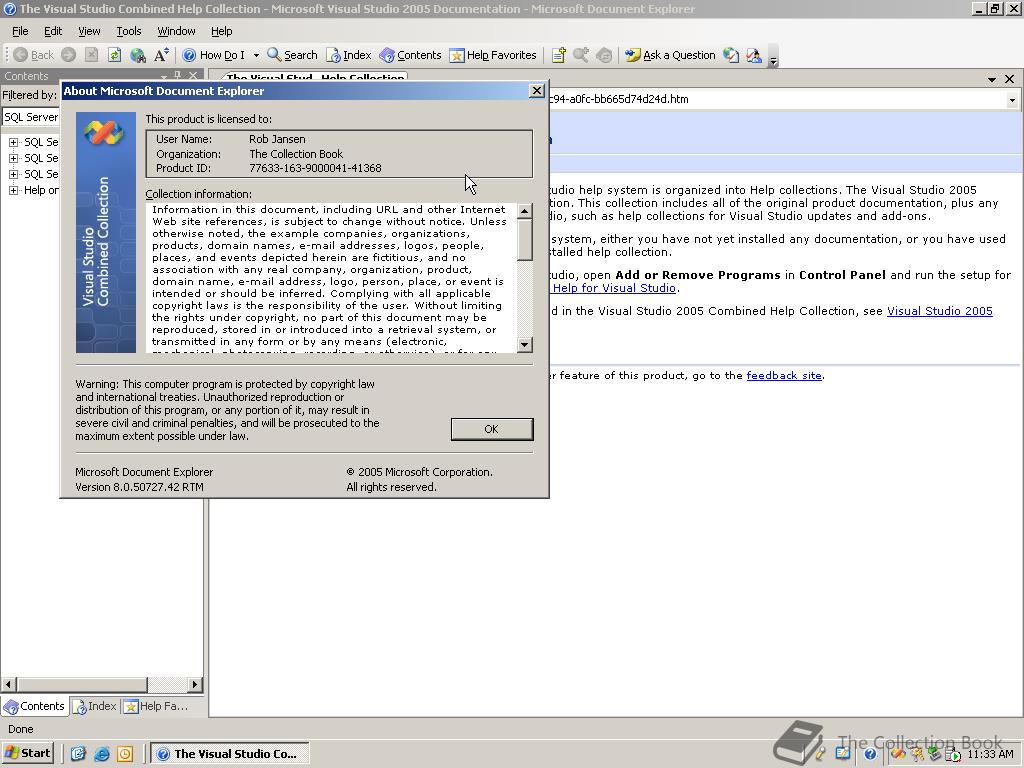Screen dimensions: 1024x768
Task: Follow the 'Help for Visual Studio' link
Action: pos(614,288)
